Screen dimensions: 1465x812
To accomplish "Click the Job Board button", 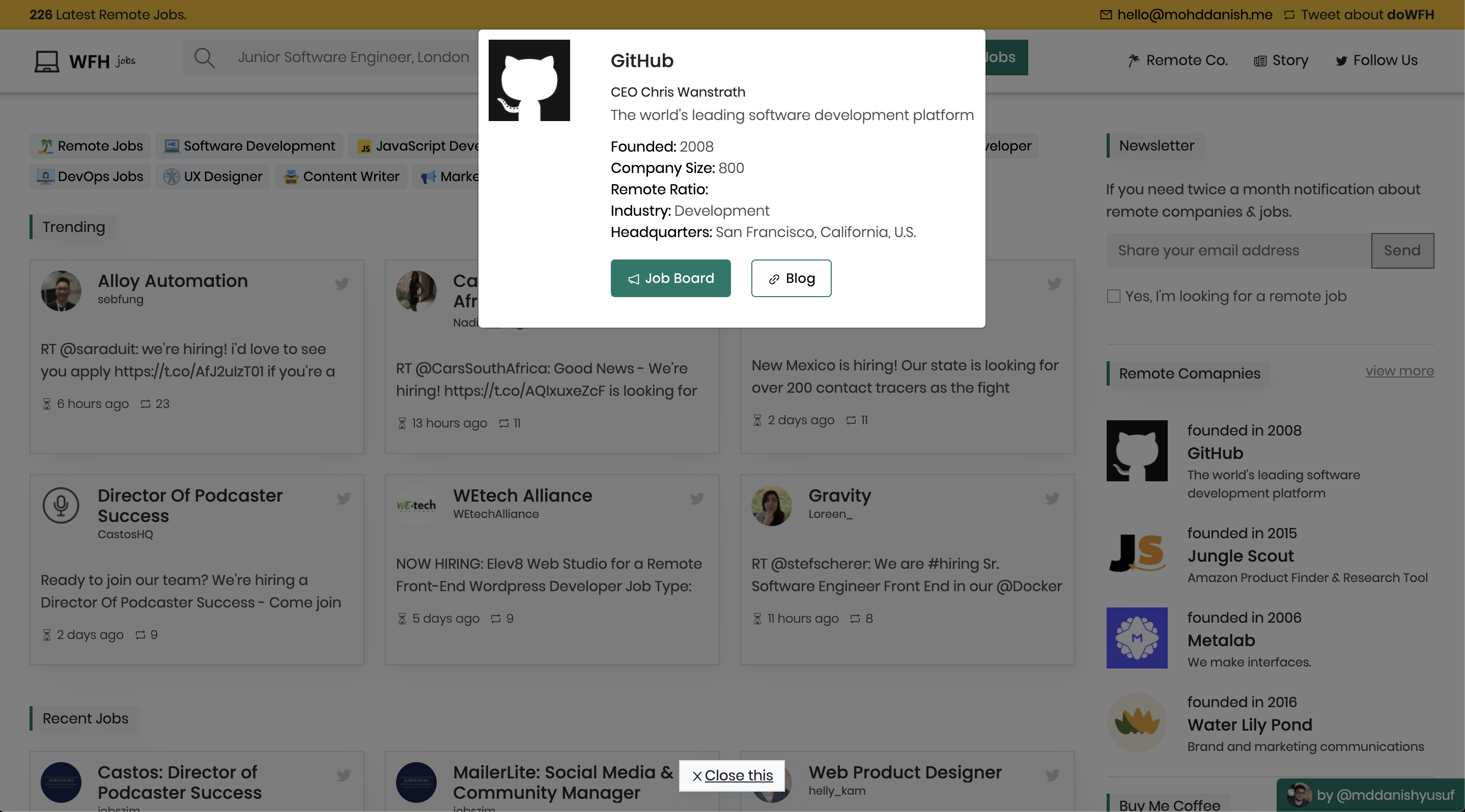I will [670, 278].
